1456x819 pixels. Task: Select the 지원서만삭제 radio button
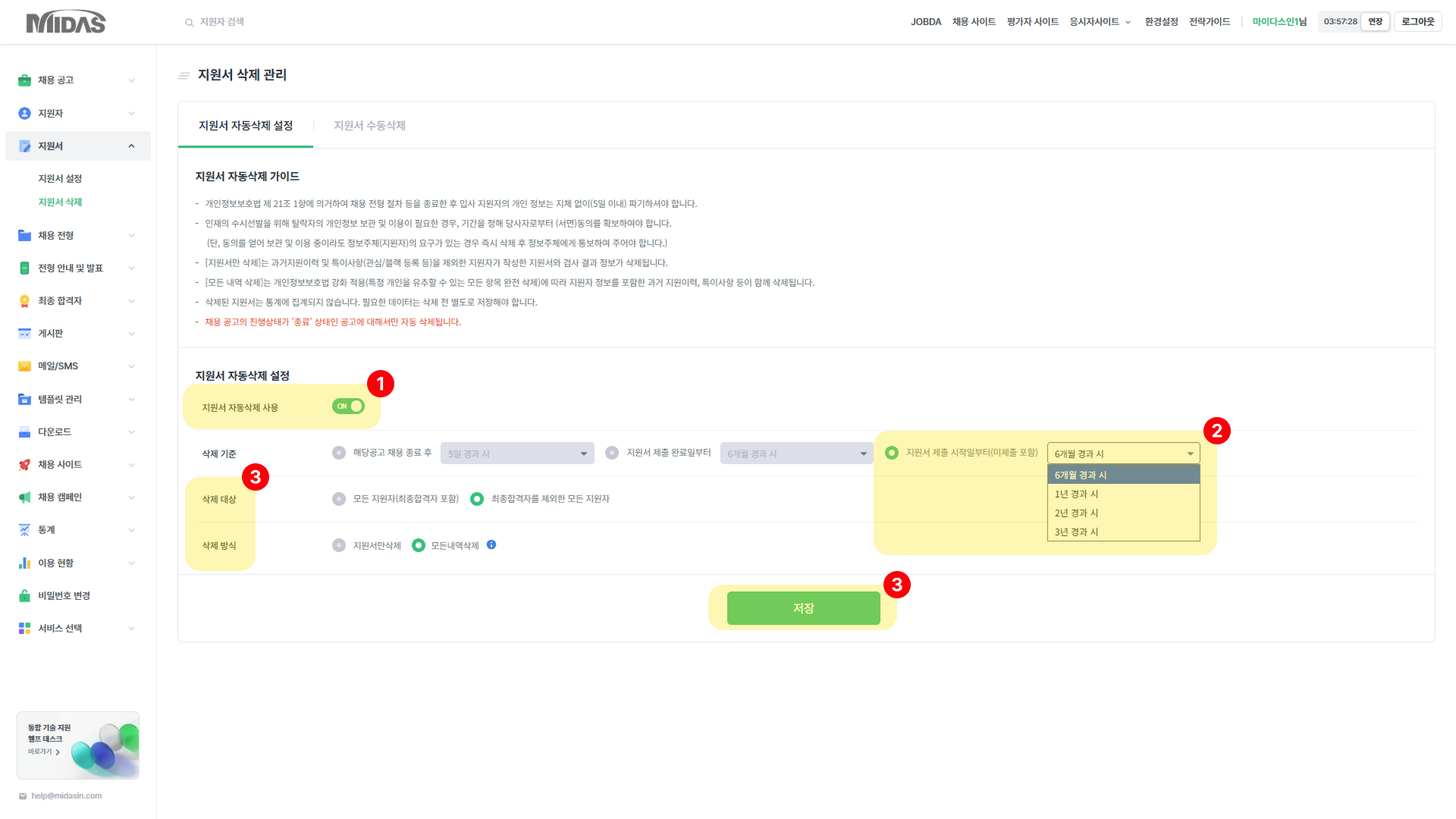pyautogui.click(x=339, y=545)
